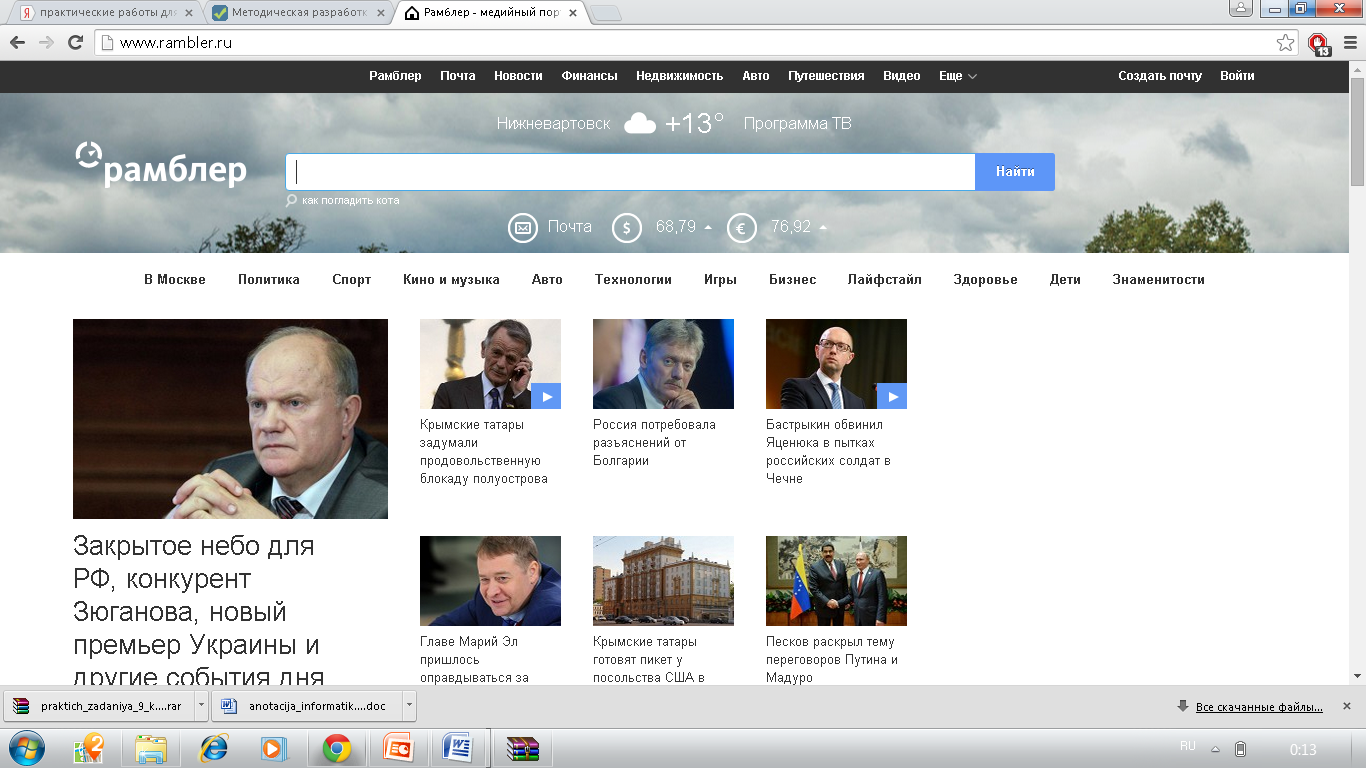The image size is (1366, 768).
Task: Click the page vertical scrollbar thumb
Action: (x=1357, y=133)
